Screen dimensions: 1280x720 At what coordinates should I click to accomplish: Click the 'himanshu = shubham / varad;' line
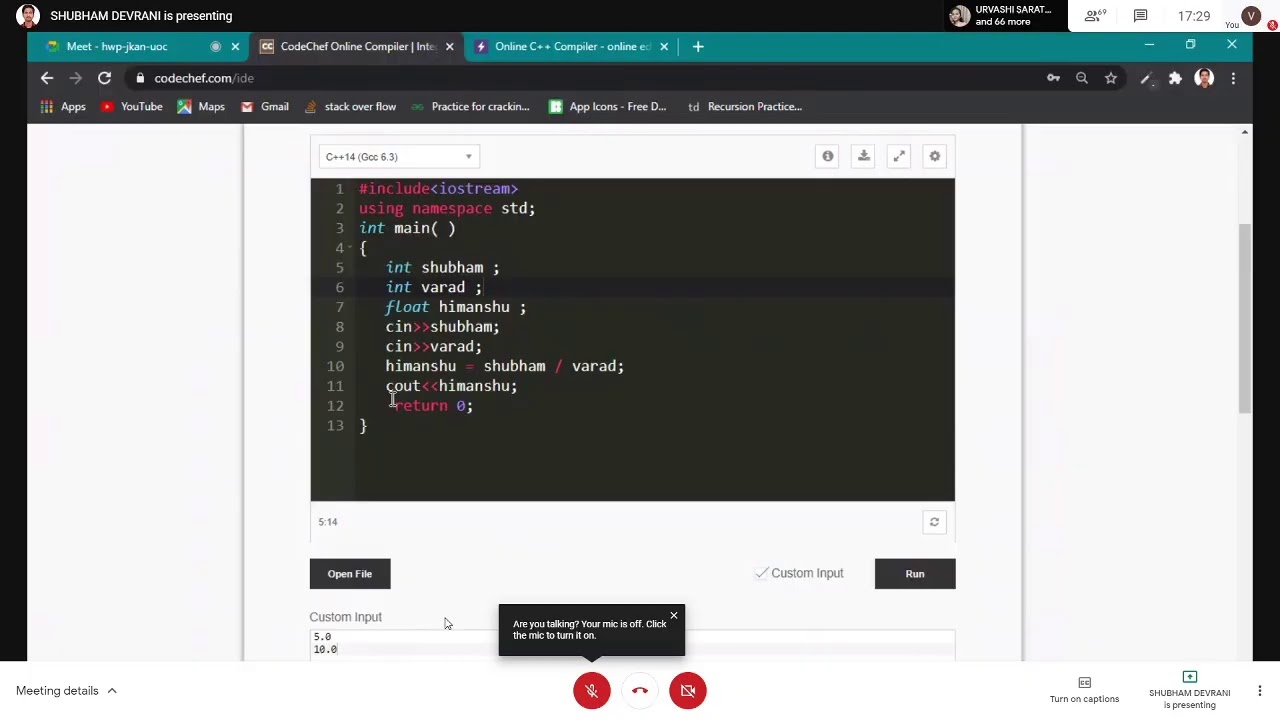pyautogui.click(x=504, y=366)
